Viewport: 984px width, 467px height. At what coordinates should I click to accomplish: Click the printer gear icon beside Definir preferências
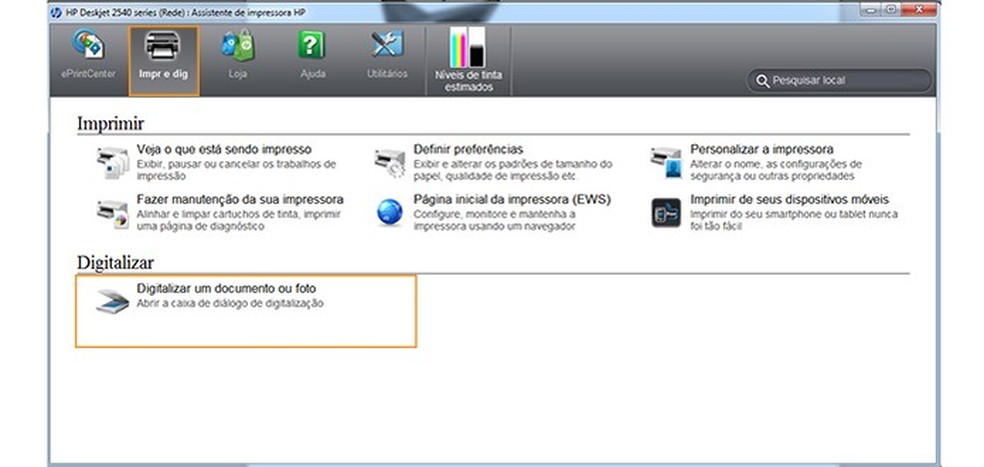click(390, 163)
